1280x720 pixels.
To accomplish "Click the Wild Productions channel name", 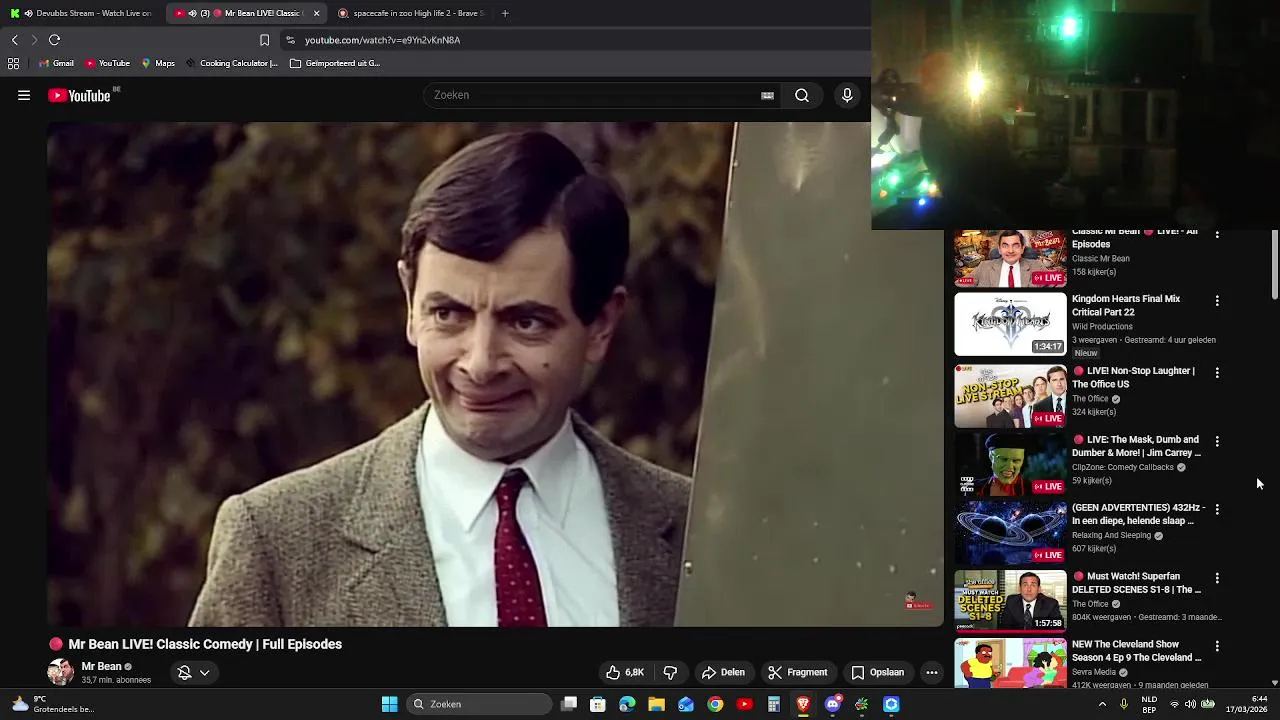I will point(1102,326).
